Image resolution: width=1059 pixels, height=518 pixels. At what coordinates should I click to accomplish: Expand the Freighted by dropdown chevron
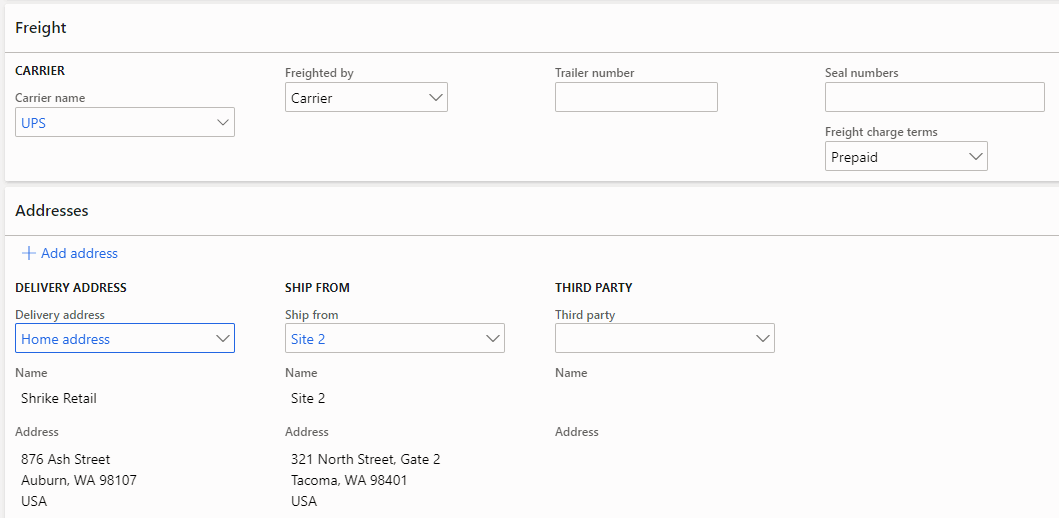point(435,97)
